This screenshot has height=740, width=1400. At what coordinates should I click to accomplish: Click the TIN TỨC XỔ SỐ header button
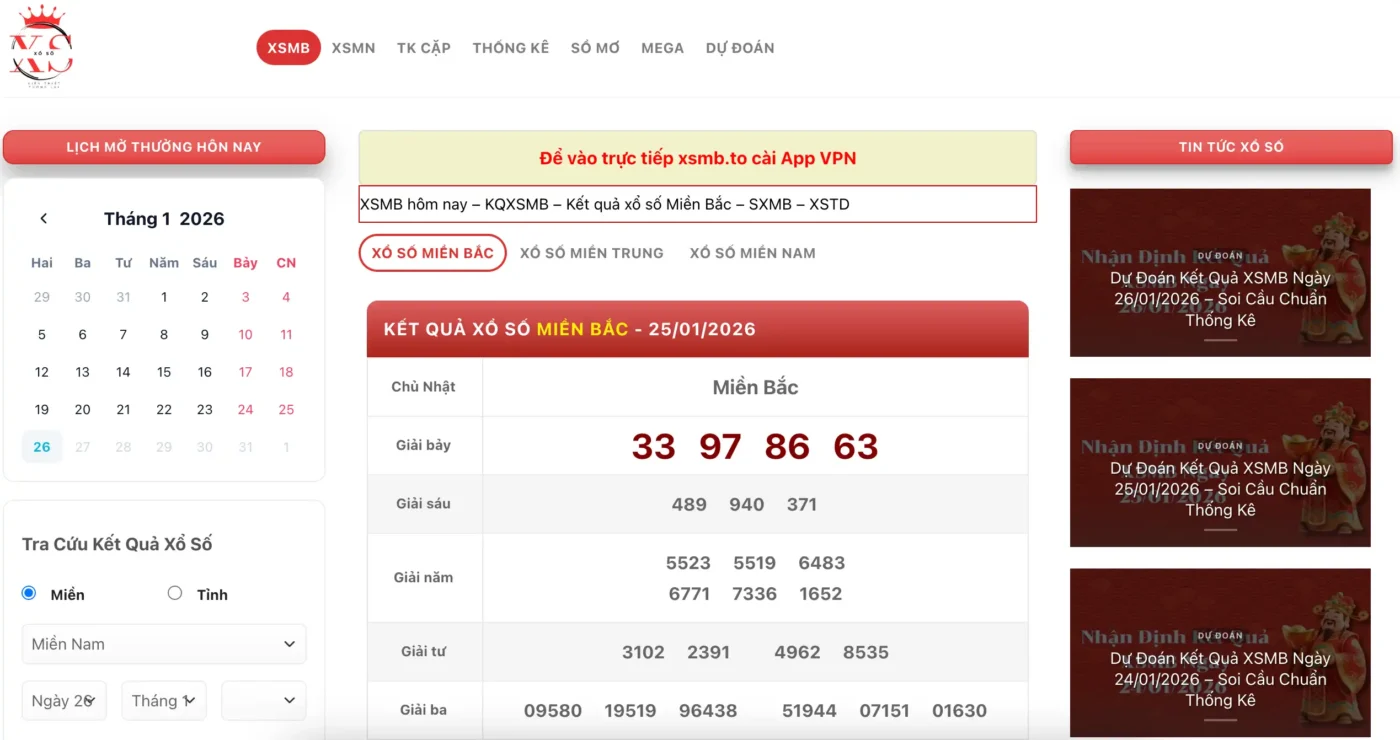coord(1230,147)
